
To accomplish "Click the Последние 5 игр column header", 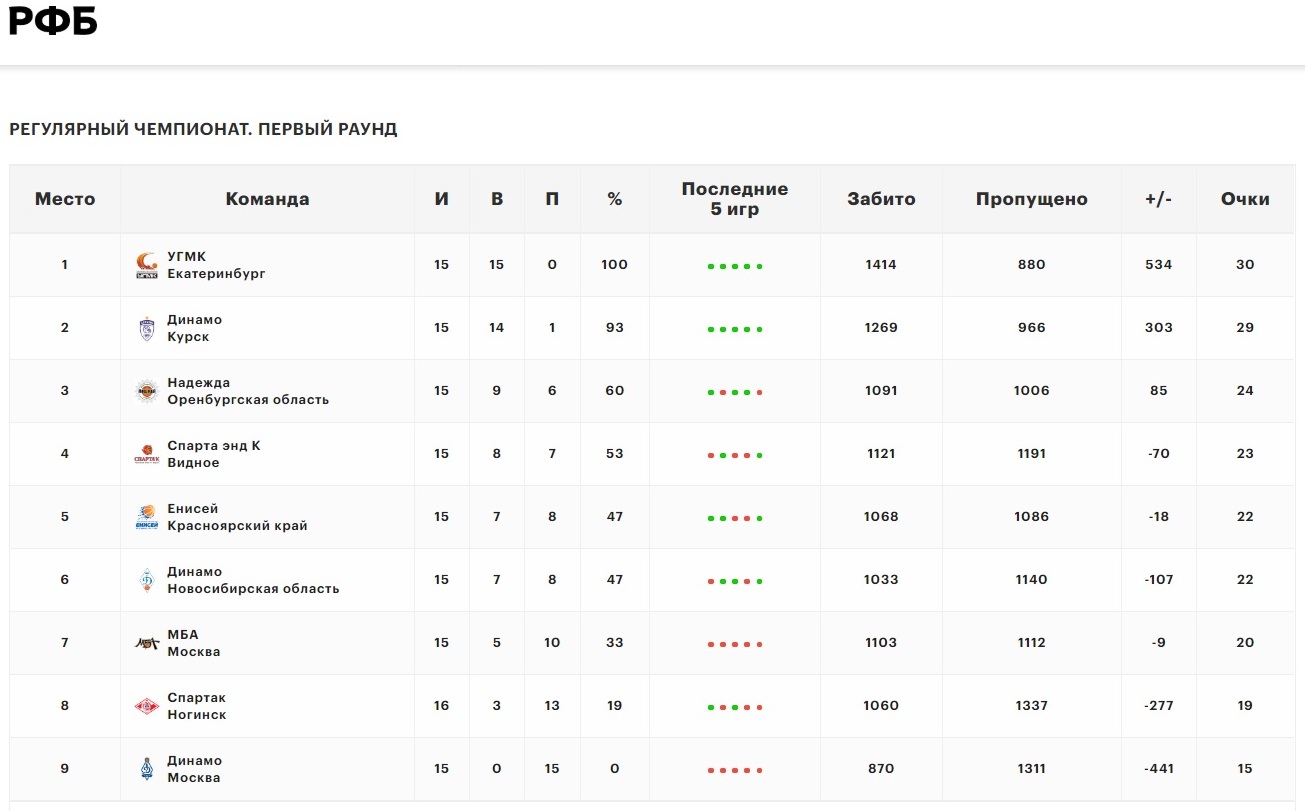I will coord(735,199).
